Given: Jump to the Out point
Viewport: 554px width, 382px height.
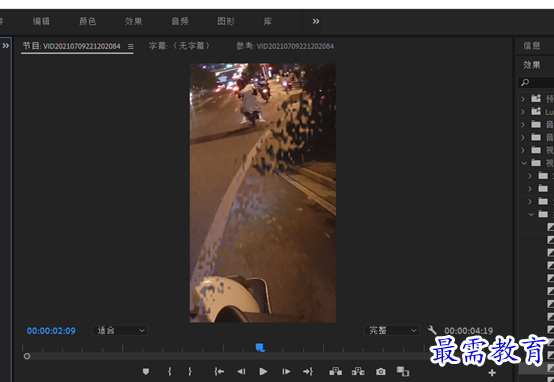Looking at the screenshot, I should (x=308, y=371).
